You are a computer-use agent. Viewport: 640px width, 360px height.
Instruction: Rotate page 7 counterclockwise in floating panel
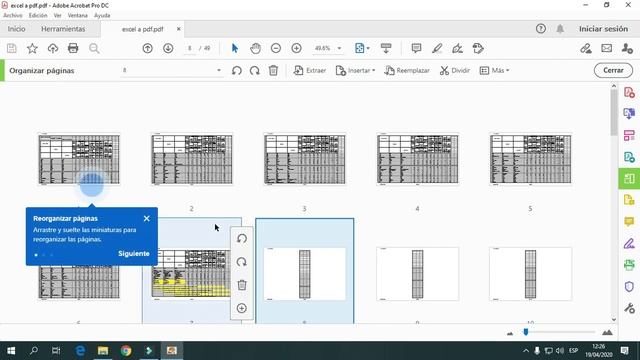point(242,238)
